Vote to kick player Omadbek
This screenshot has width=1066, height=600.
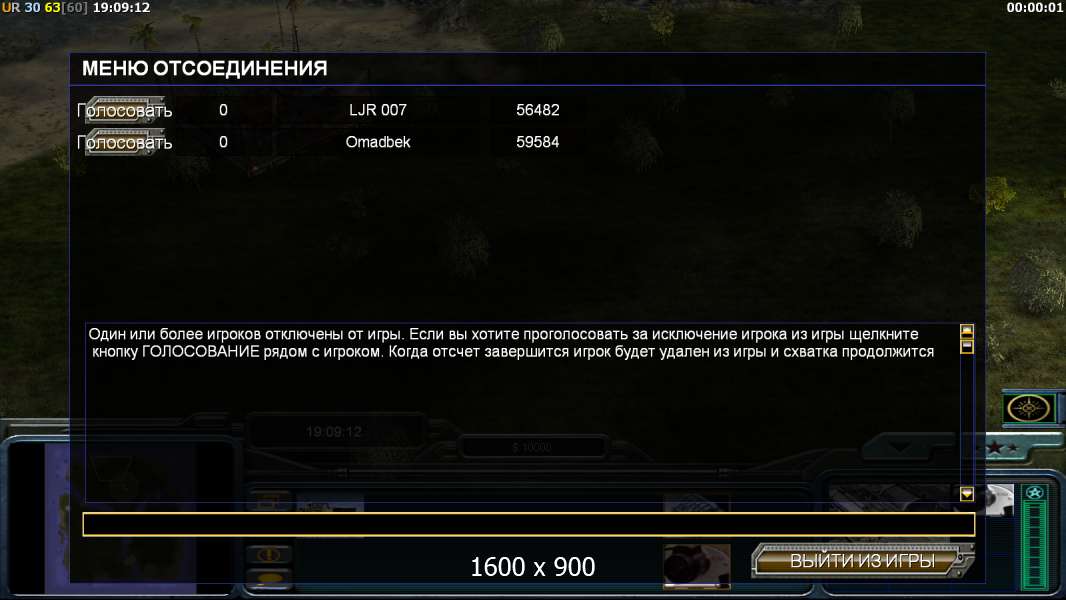pos(124,142)
